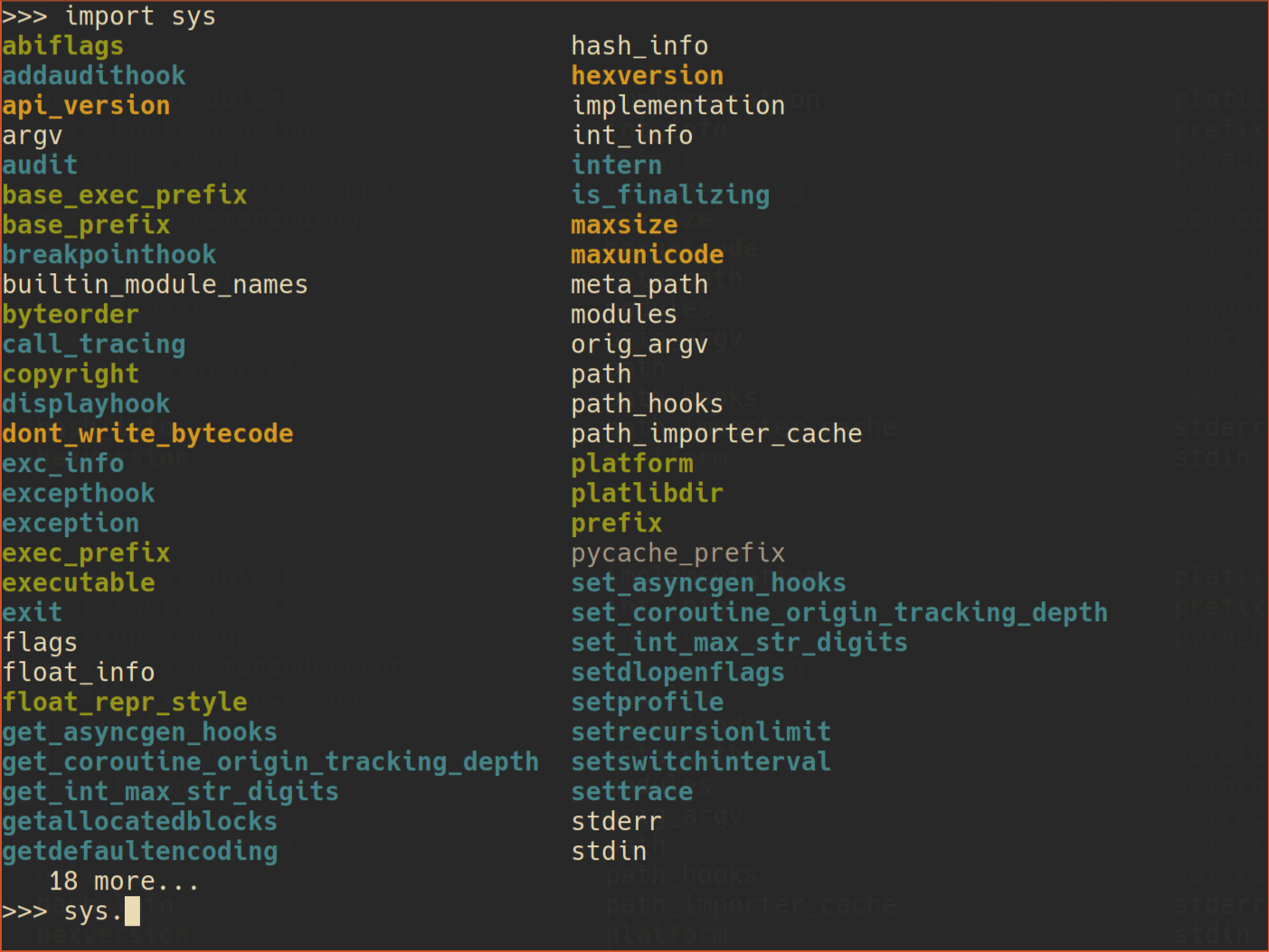1269x952 pixels.
Task: Choose the platform completion
Action: pos(631,464)
